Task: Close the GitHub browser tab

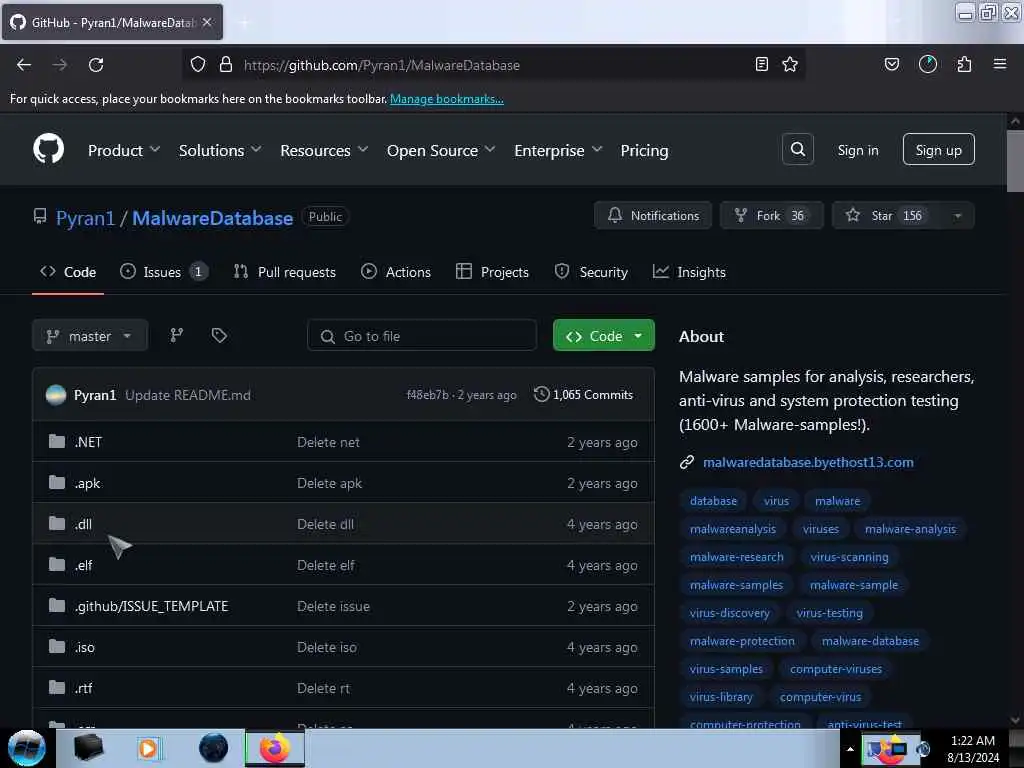Action: tap(207, 22)
